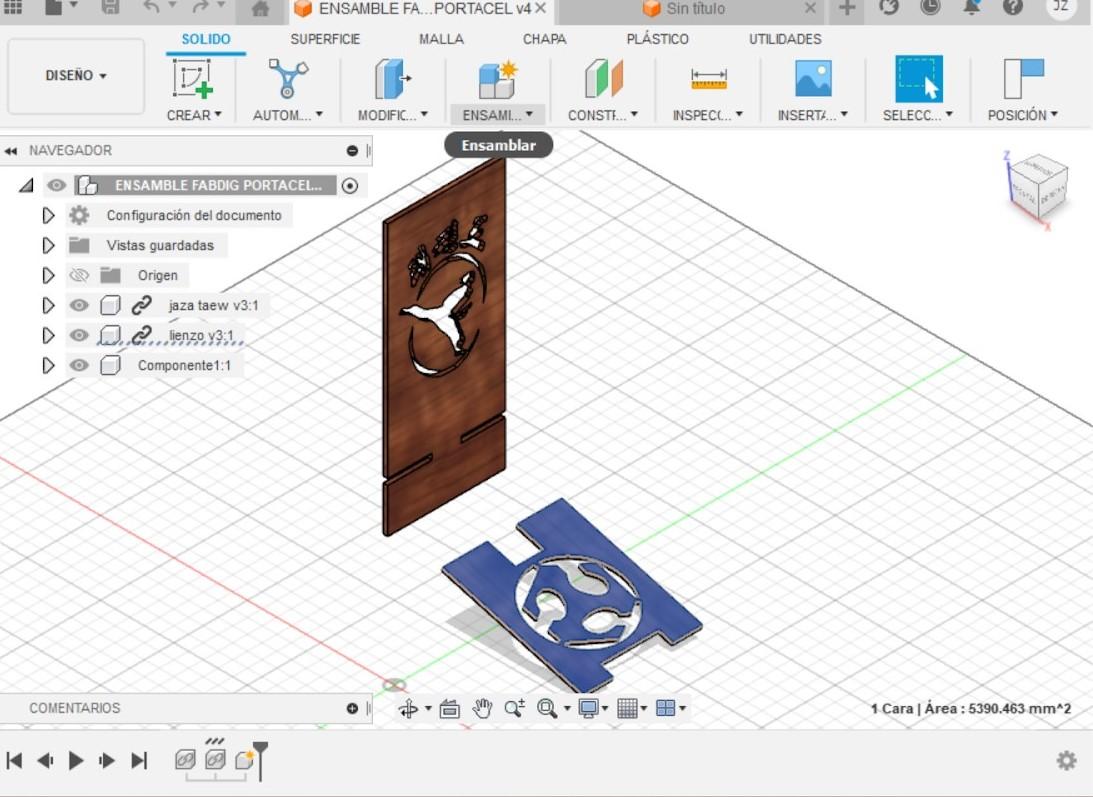
Task: Switch to the CHAPA tab
Action: click(x=544, y=39)
